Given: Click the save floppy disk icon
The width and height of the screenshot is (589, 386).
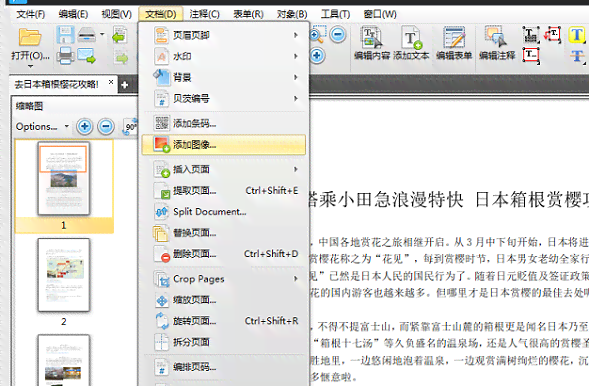Looking at the screenshot, I should [x=65, y=35].
